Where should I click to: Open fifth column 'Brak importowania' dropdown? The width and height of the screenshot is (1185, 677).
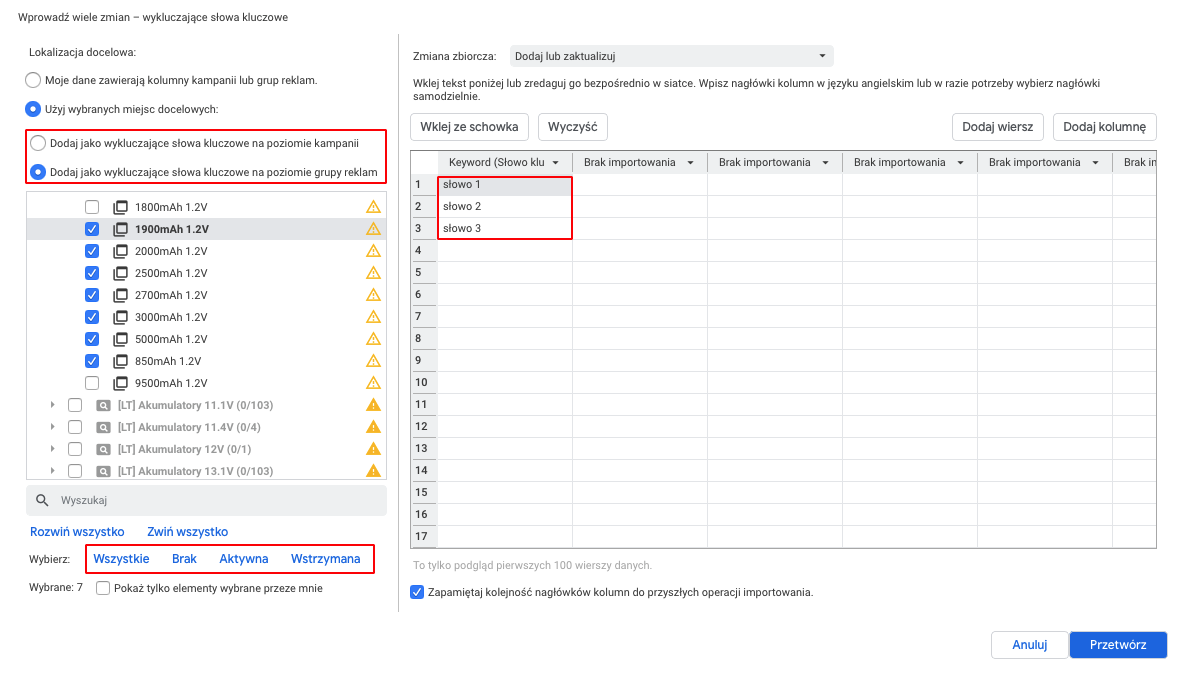coord(1095,162)
